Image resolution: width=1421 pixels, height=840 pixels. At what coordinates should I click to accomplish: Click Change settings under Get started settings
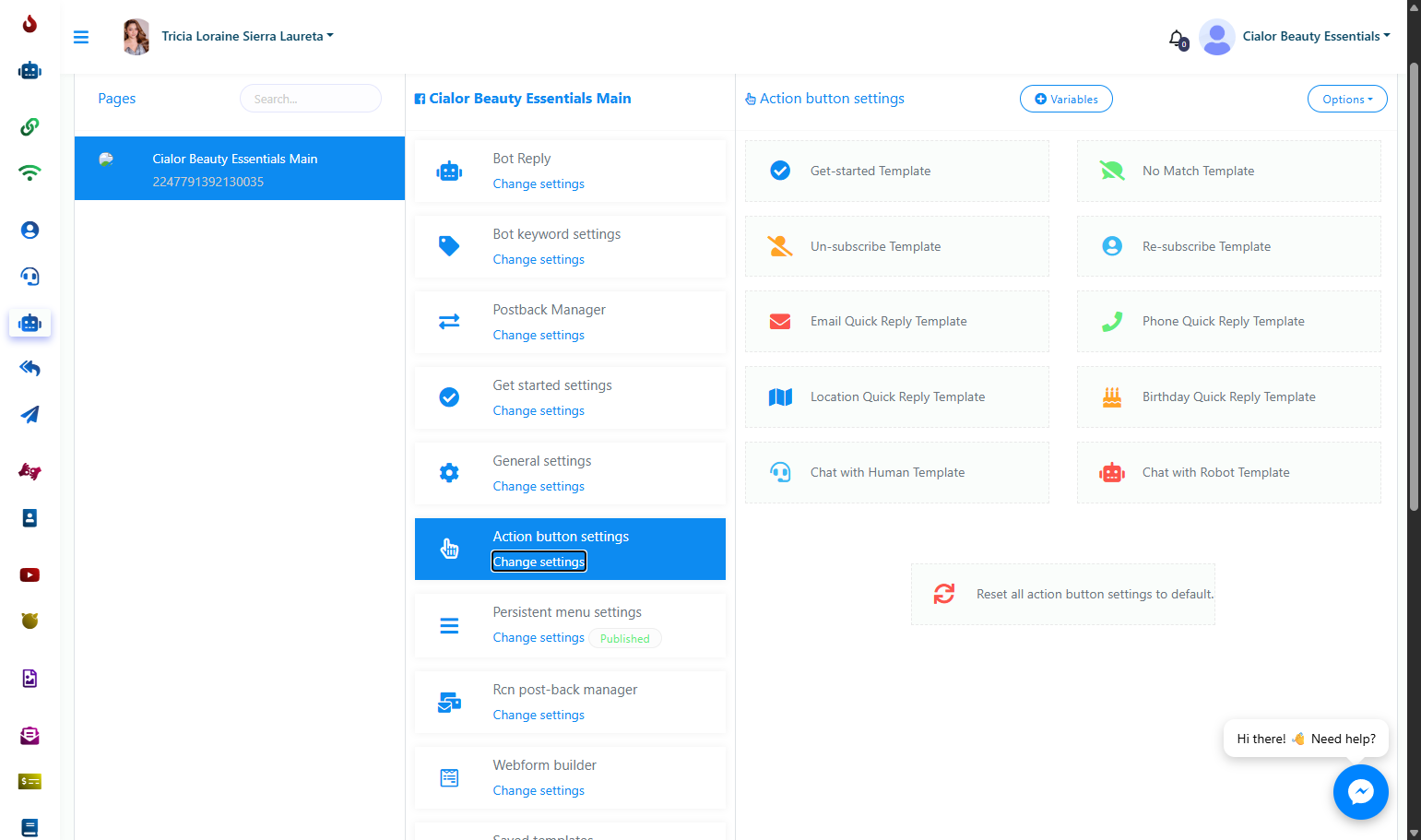[x=539, y=410]
